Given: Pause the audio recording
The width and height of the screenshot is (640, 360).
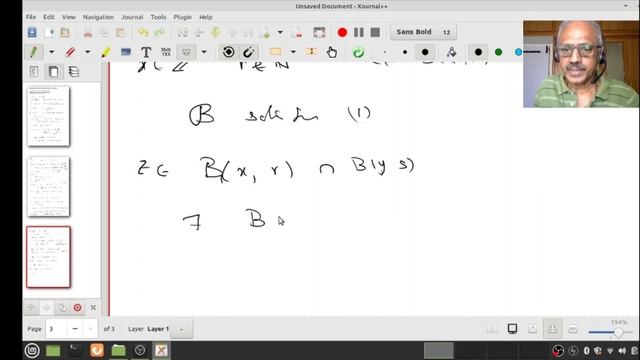Looking at the screenshot, I should pyautogui.click(x=359, y=32).
